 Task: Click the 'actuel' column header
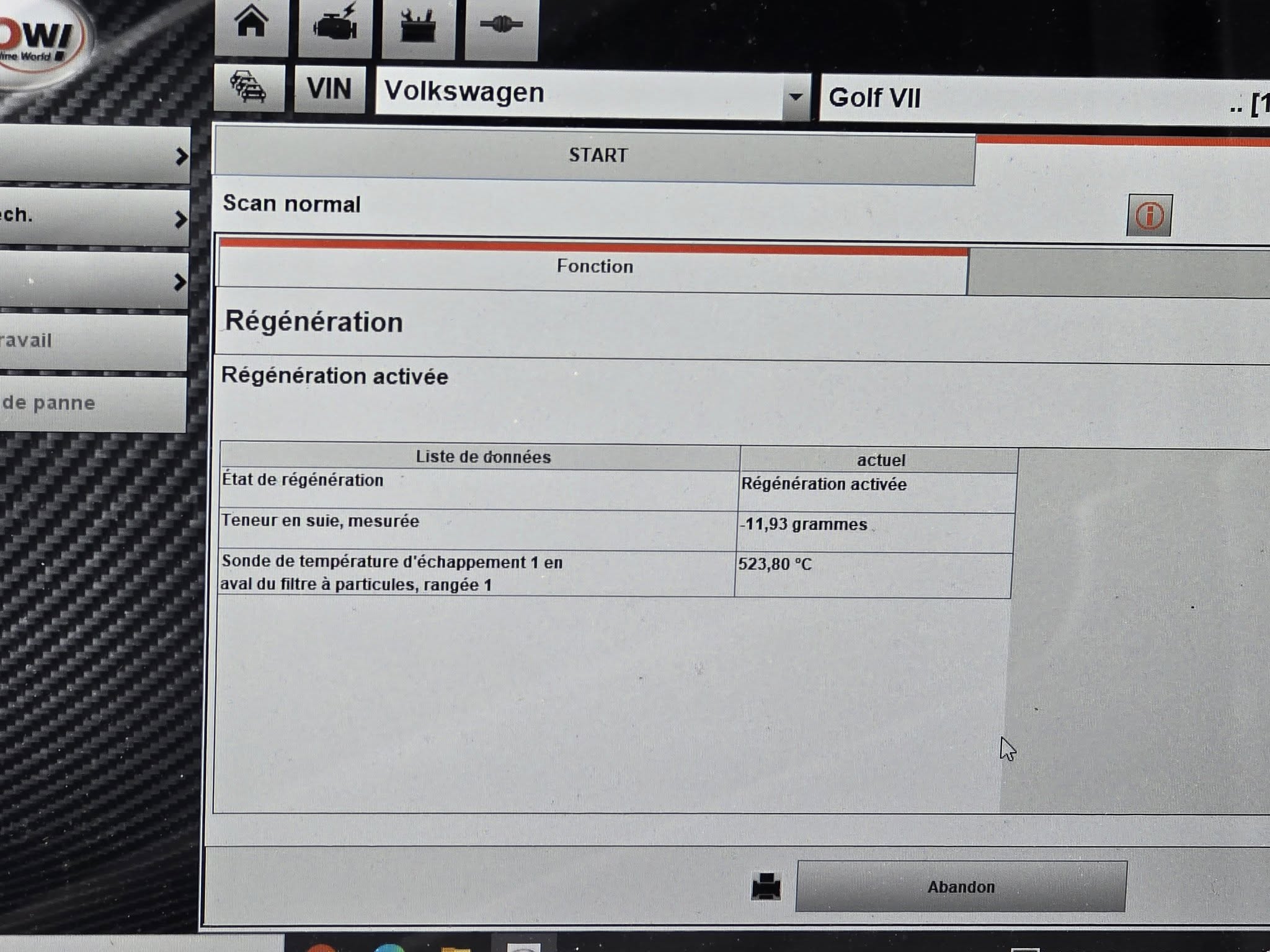(879, 461)
